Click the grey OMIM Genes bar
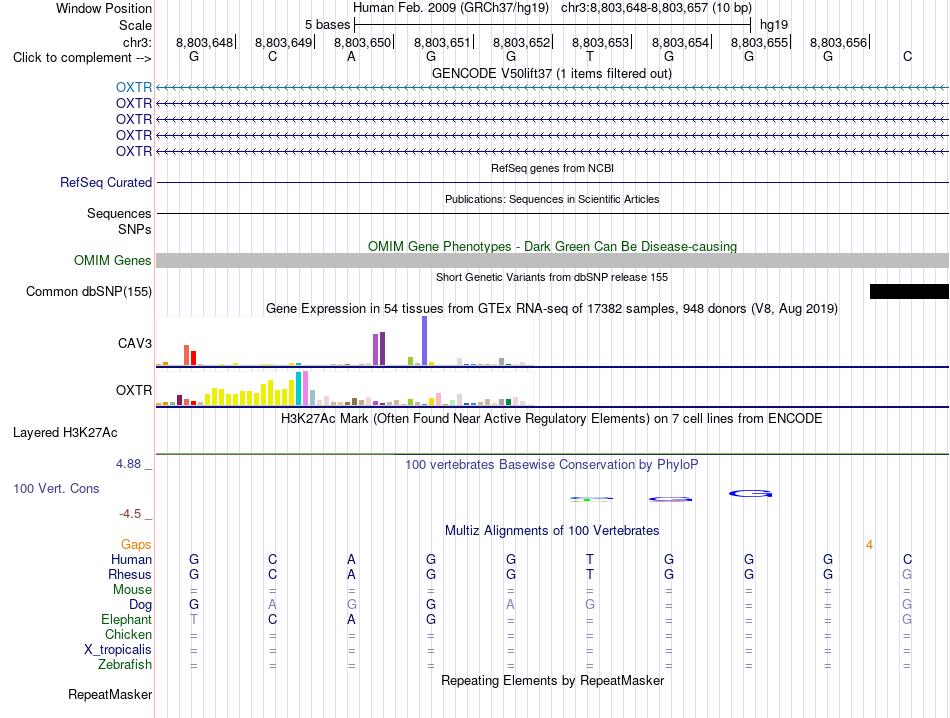This screenshot has width=950, height=718. pyautogui.click(x=552, y=261)
